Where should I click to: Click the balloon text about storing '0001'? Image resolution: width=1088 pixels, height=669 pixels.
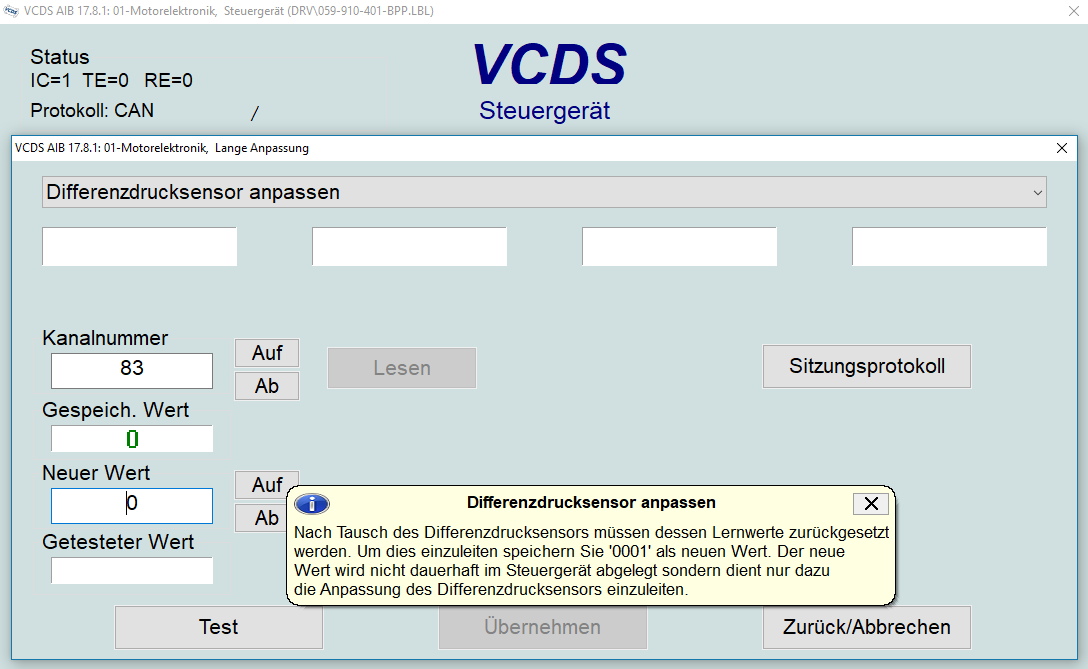[591, 561]
